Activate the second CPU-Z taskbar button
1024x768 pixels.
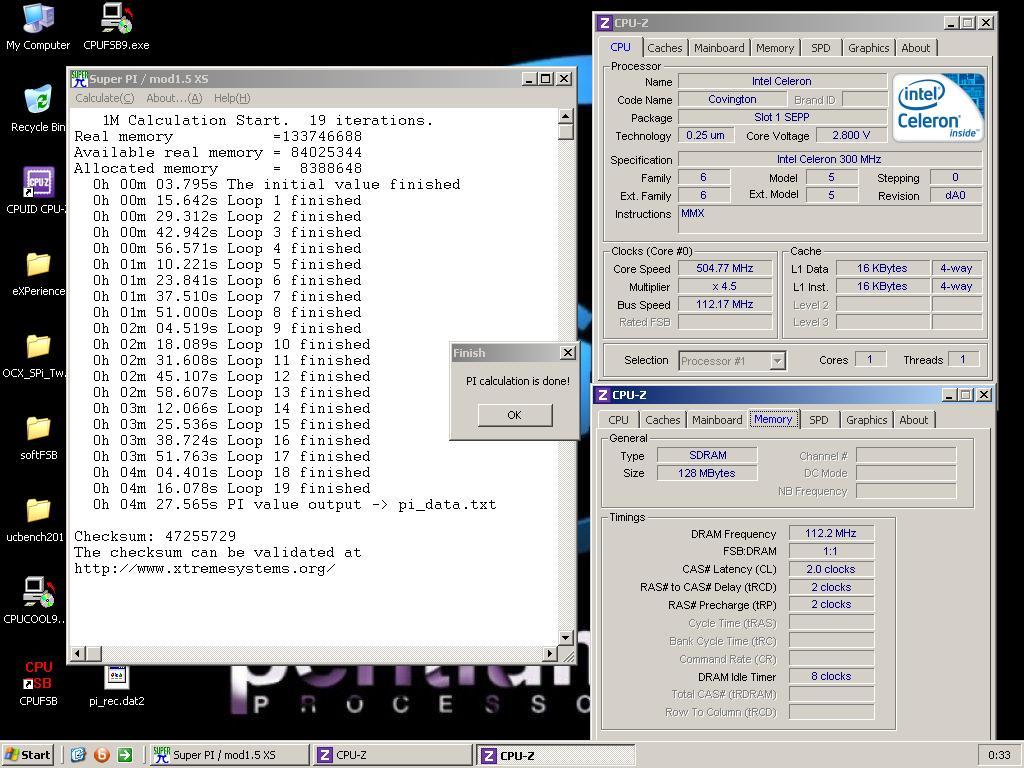[x=556, y=755]
